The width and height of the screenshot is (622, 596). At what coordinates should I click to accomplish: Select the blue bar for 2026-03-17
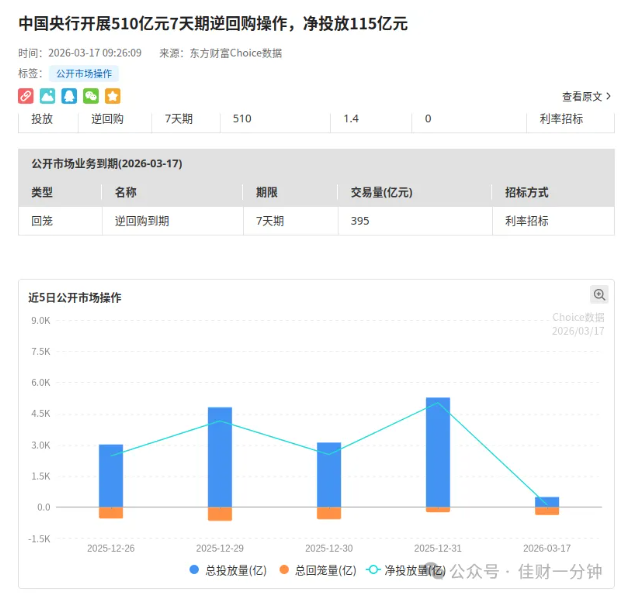tap(547, 502)
